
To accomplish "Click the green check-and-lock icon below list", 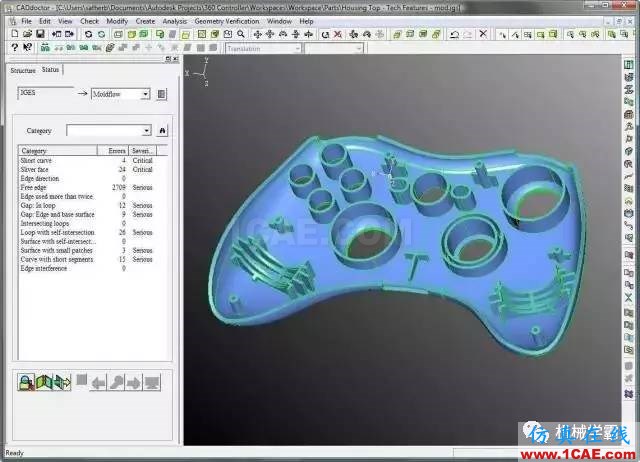I will 26,382.
